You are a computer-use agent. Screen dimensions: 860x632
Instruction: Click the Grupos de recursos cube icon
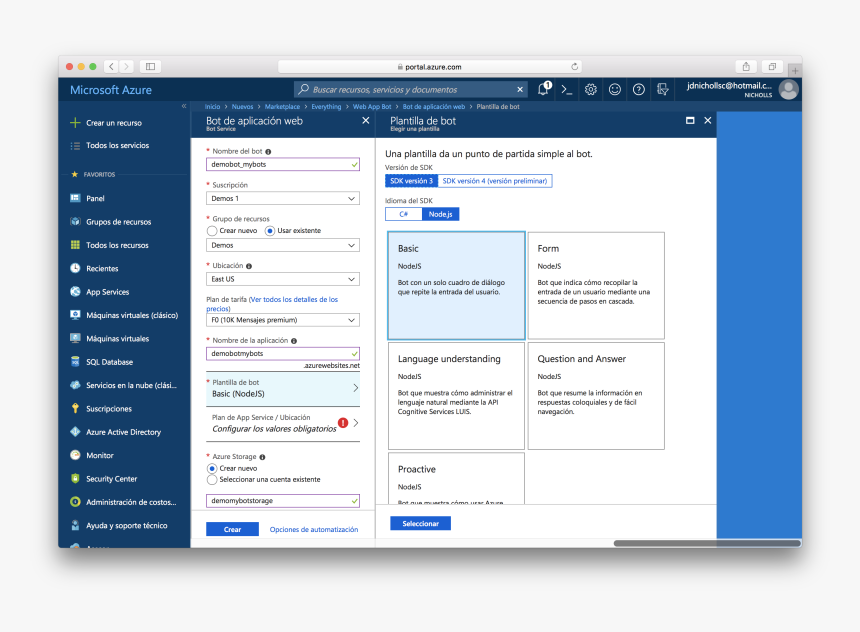click(75, 222)
